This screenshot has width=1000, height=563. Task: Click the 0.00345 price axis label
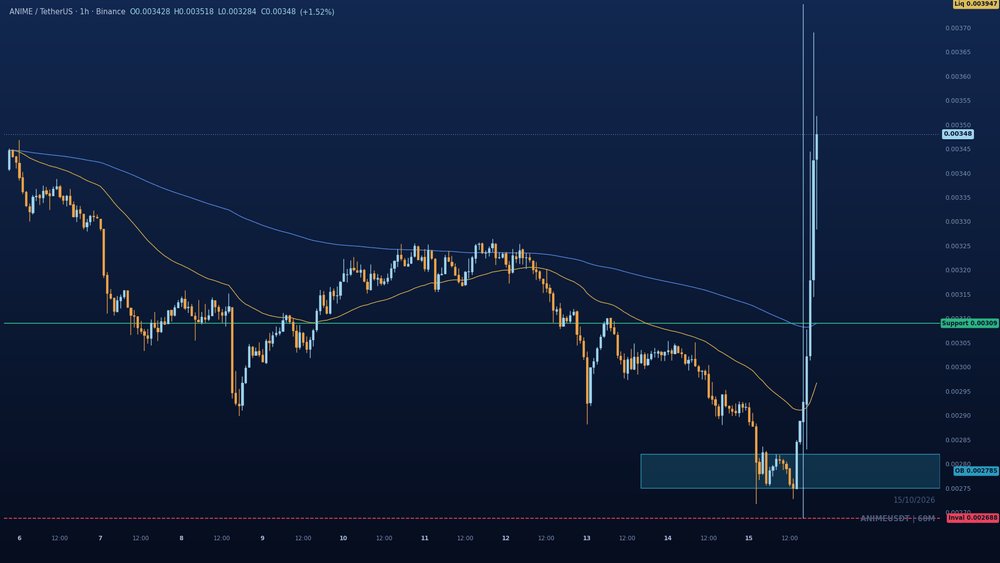(957, 149)
